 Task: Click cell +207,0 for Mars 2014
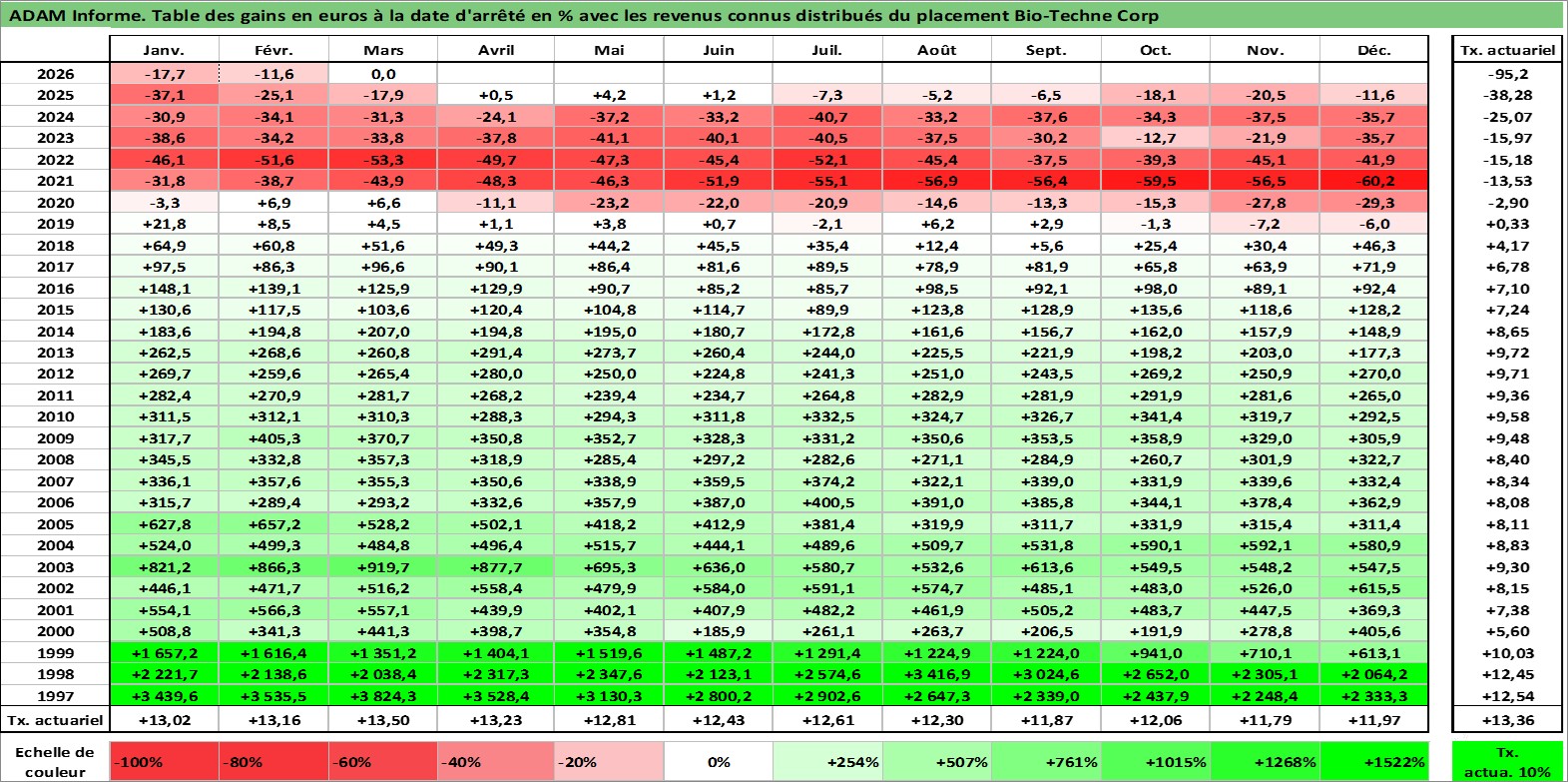383,332
